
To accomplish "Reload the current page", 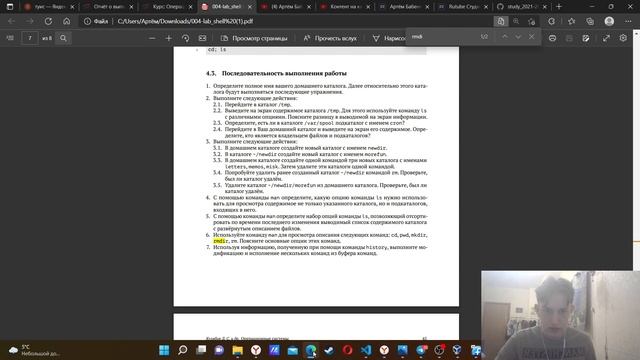I will pos(48,21).
